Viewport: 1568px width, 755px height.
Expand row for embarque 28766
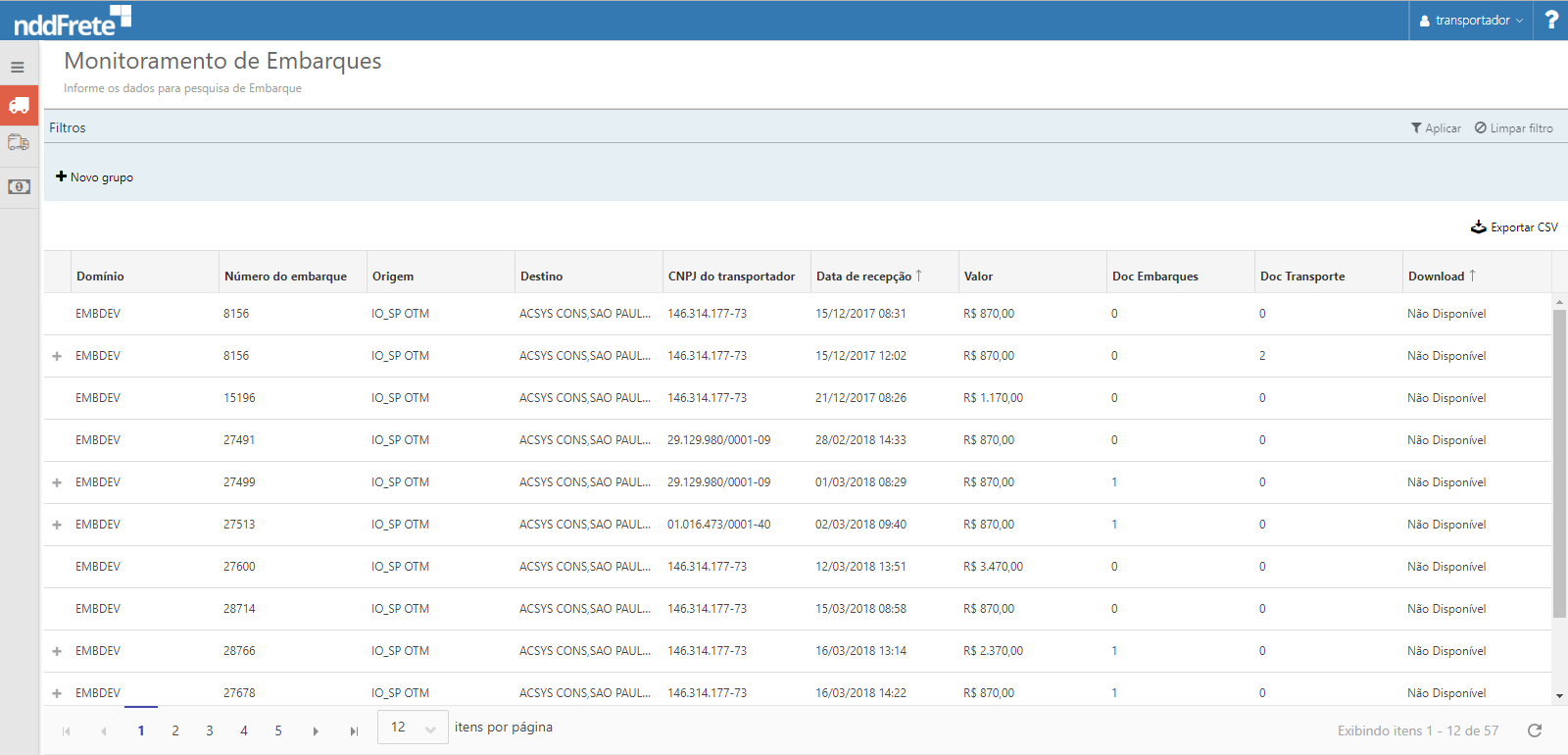pos(57,651)
